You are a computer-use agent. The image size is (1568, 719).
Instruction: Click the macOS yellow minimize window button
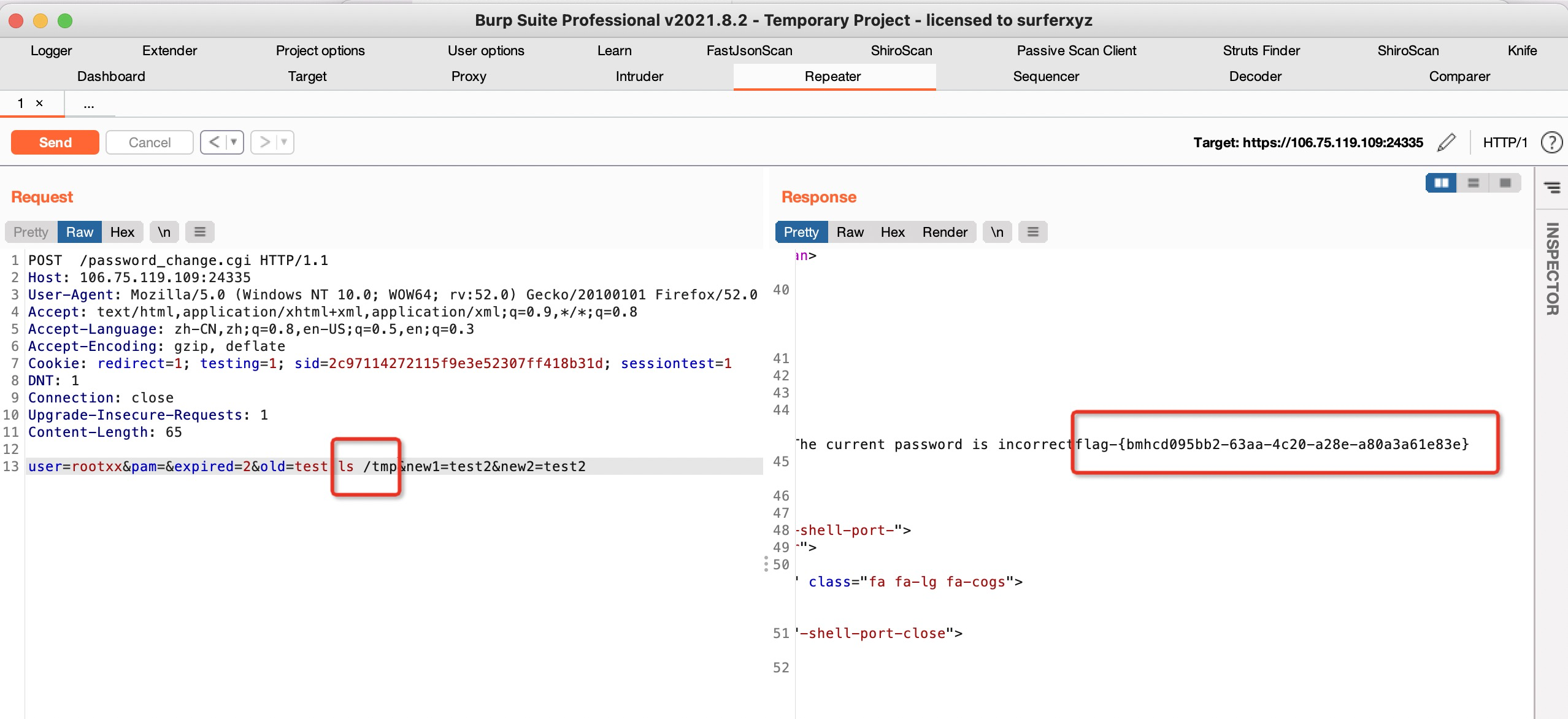tap(40, 21)
